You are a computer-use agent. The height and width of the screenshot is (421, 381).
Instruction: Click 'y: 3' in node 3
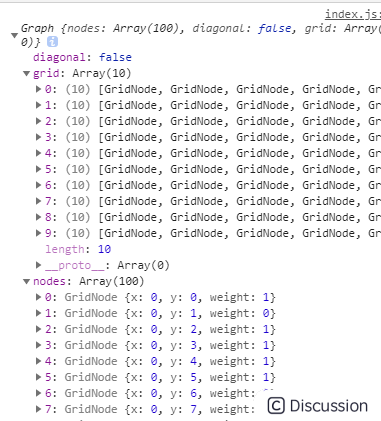[x=183, y=345]
